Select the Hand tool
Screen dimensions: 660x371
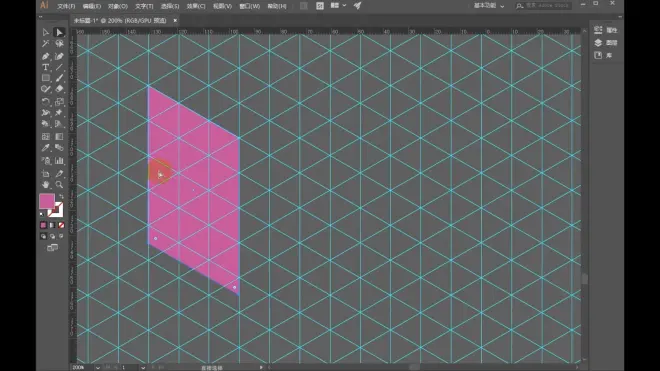(x=45, y=184)
